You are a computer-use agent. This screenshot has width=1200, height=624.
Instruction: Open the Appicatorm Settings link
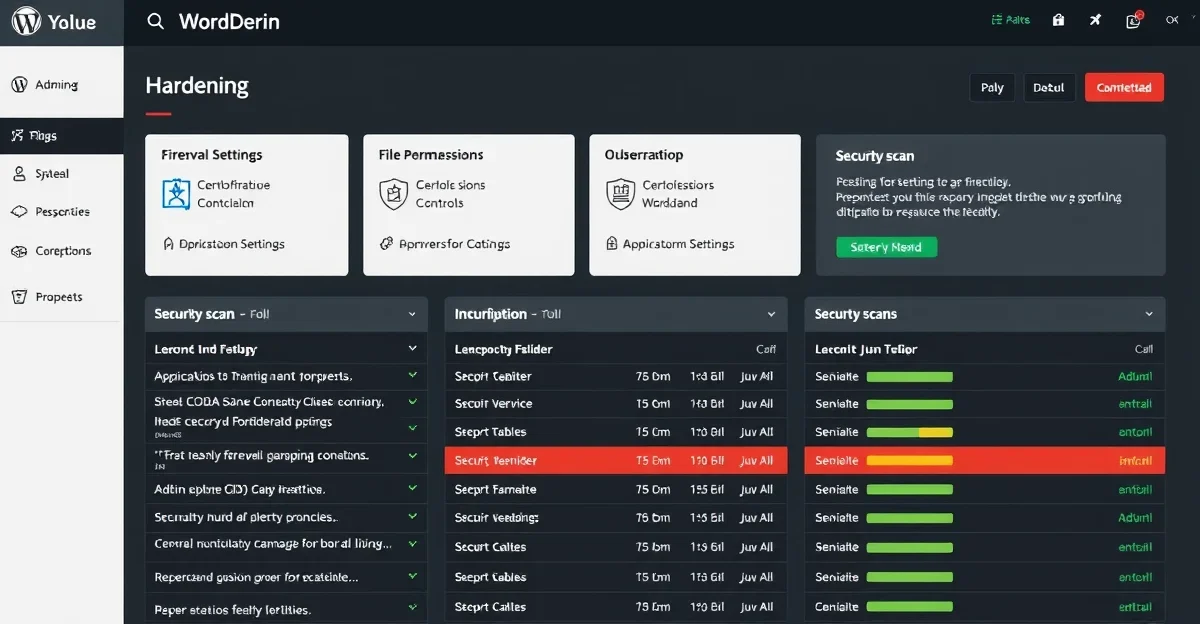click(678, 244)
